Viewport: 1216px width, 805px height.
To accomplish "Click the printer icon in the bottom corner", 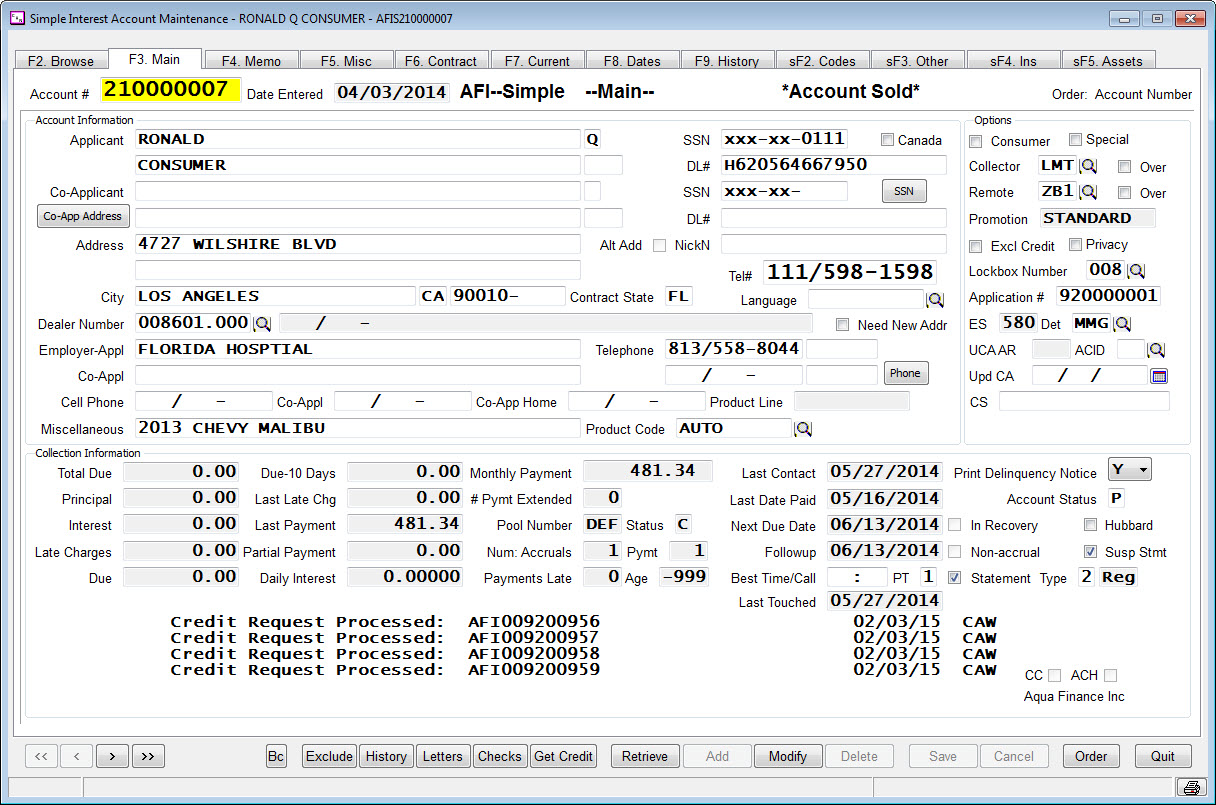I will [x=1190, y=787].
